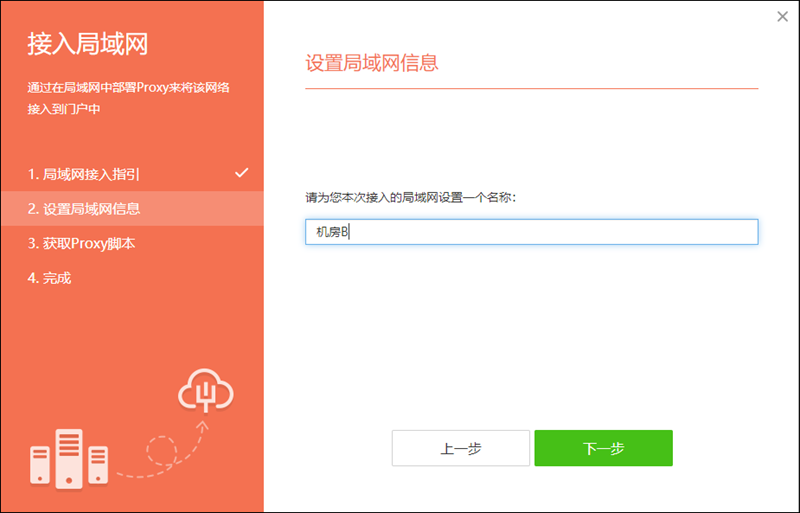Select step 2. 设置局域网信息 in sidebar

84,209
